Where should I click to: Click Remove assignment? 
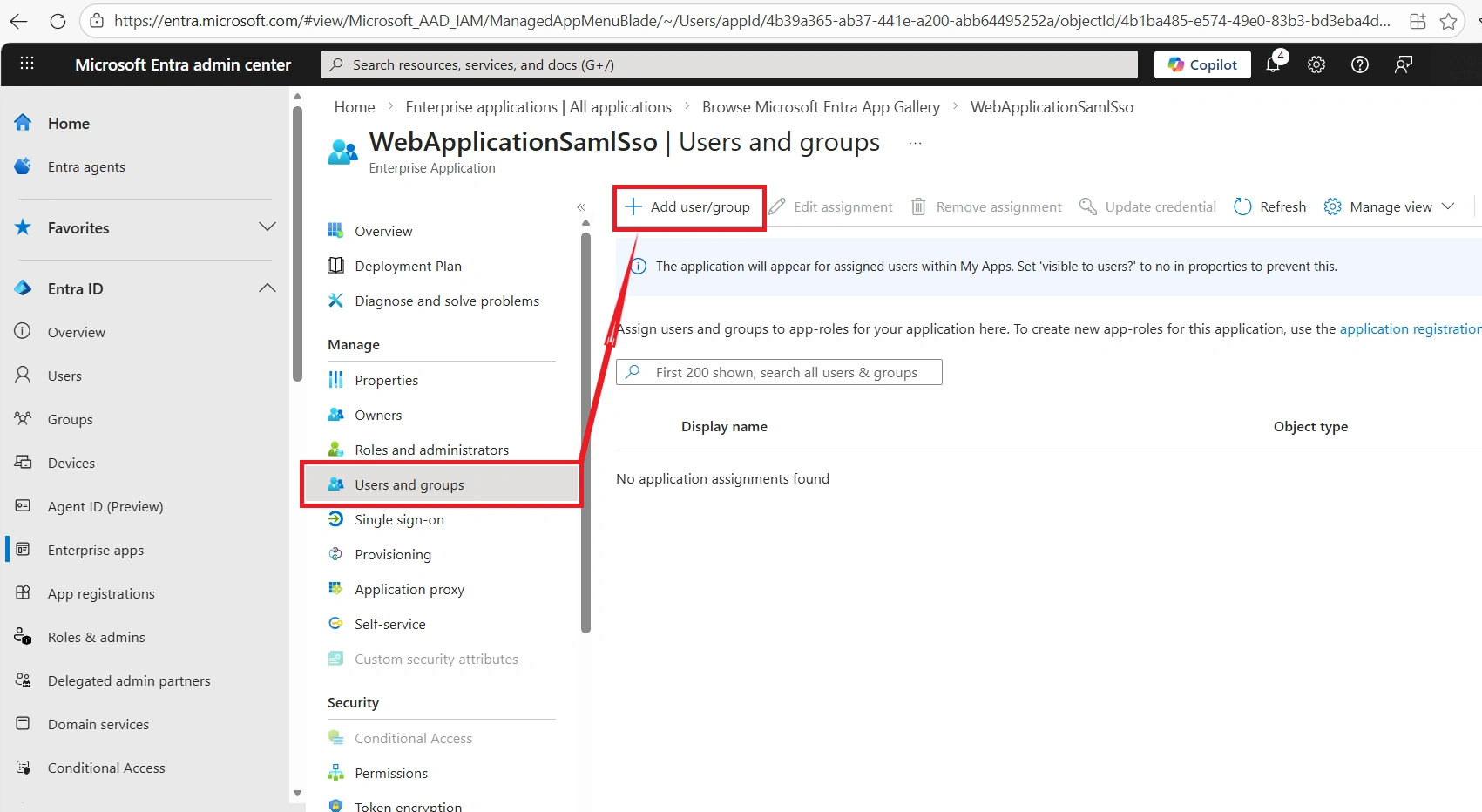point(986,207)
